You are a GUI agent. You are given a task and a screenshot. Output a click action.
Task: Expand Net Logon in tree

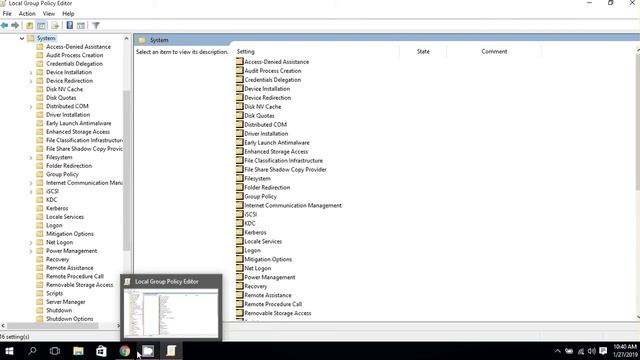tap(31, 243)
